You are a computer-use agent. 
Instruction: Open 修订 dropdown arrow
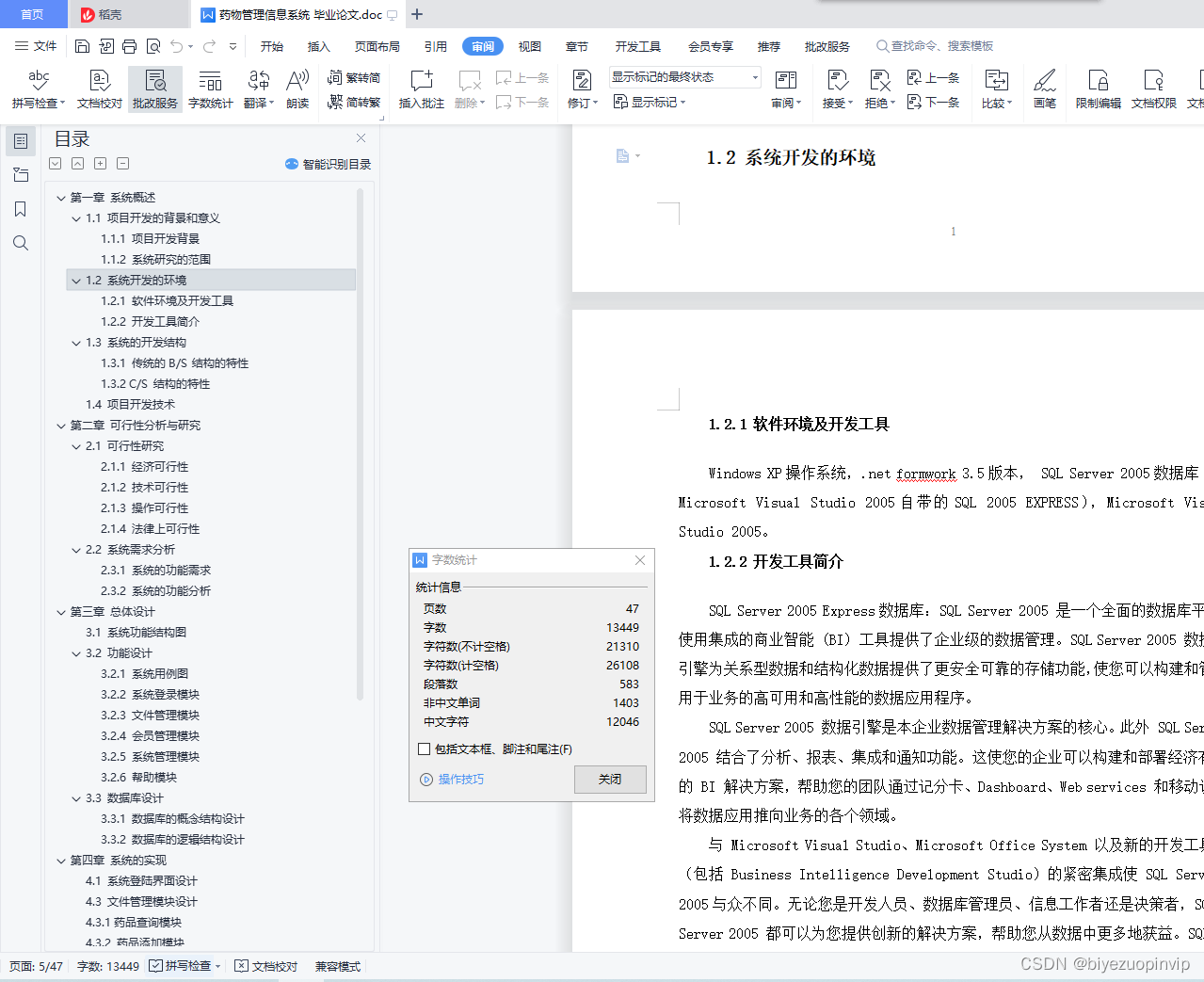(595, 103)
